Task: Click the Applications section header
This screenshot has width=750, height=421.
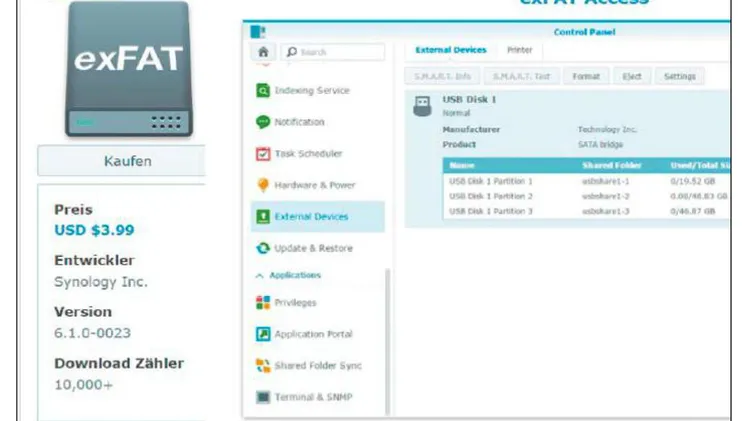Action: (295, 275)
